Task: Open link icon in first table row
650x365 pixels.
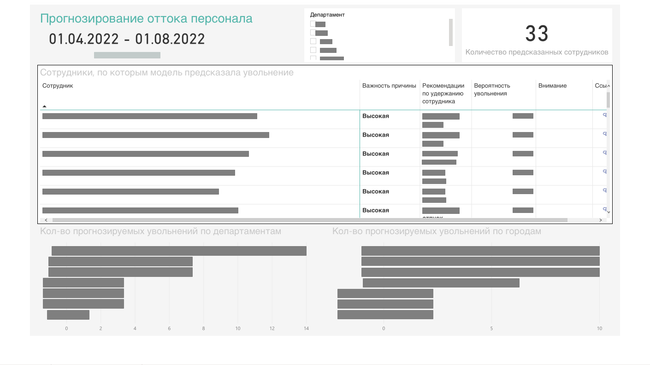Action: coord(605,115)
